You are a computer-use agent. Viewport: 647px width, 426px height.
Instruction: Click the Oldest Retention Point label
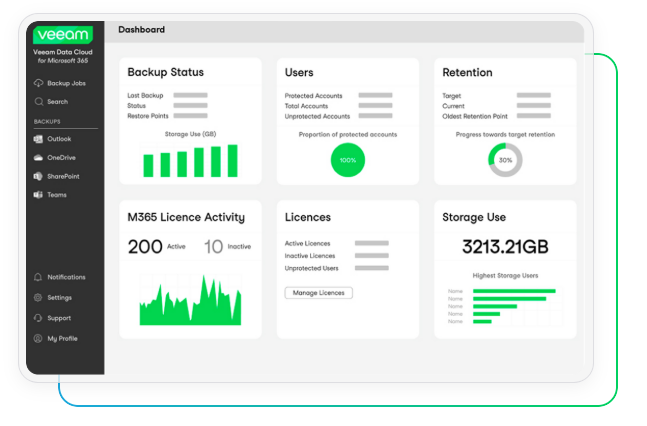[x=475, y=116]
